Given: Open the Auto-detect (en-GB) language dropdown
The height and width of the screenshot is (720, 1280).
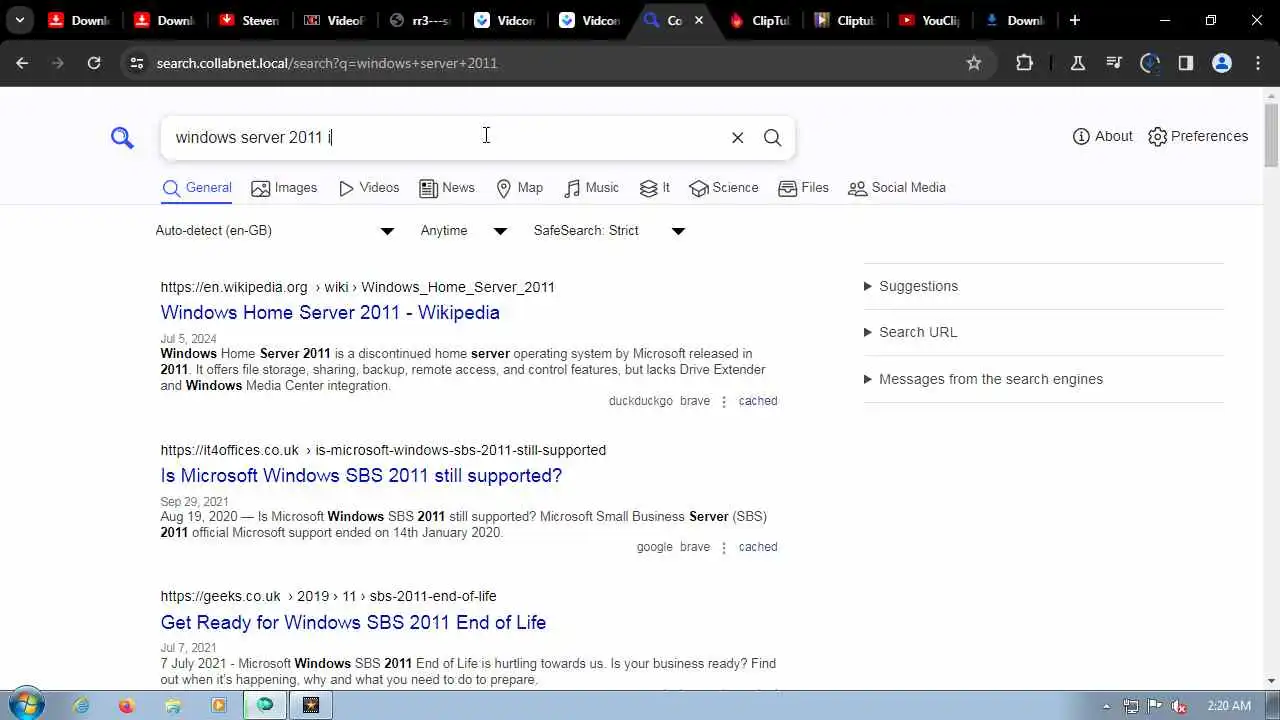Looking at the screenshot, I should [x=275, y=231].
